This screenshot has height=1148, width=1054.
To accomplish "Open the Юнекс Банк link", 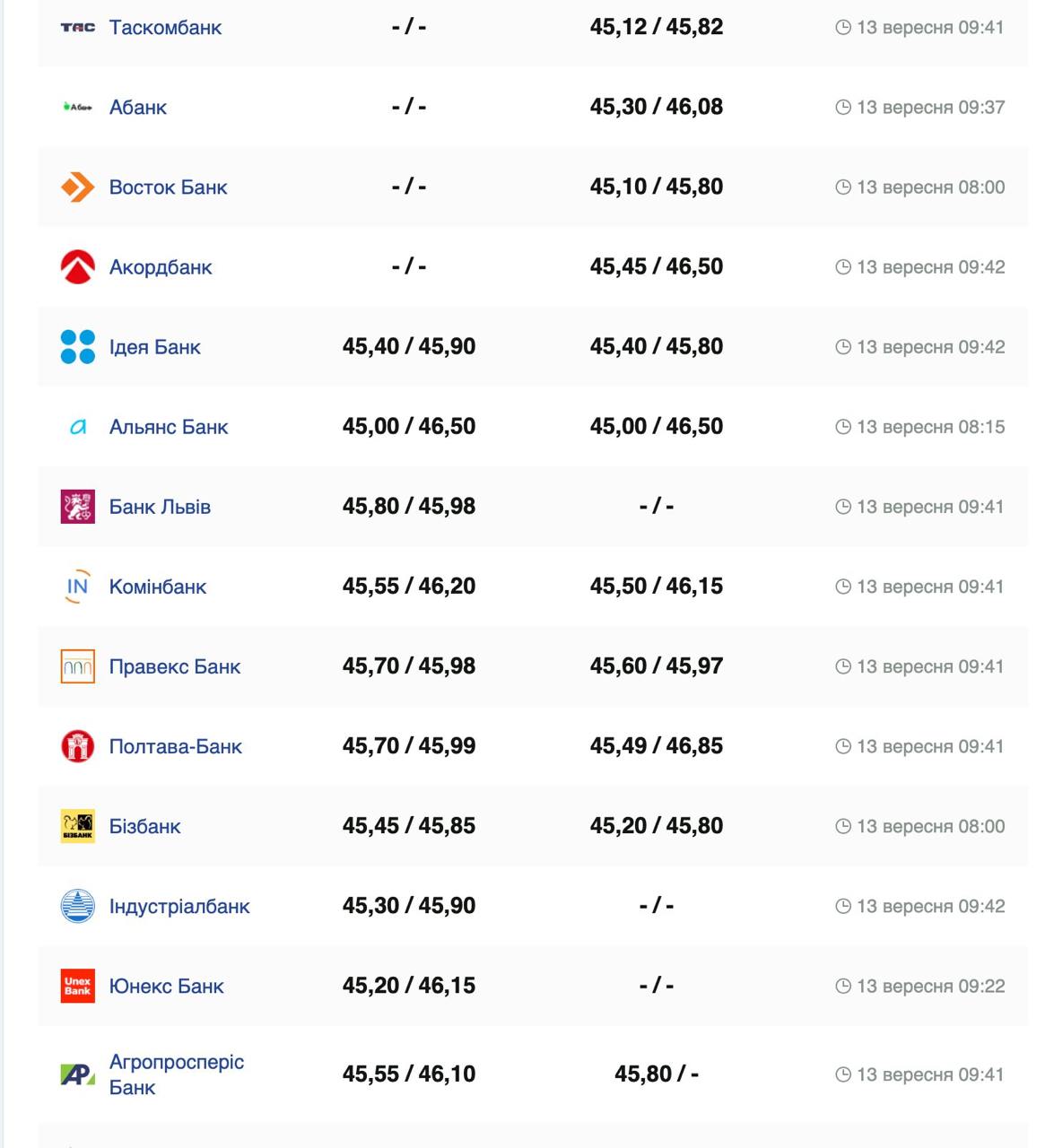I will point(167,986).
